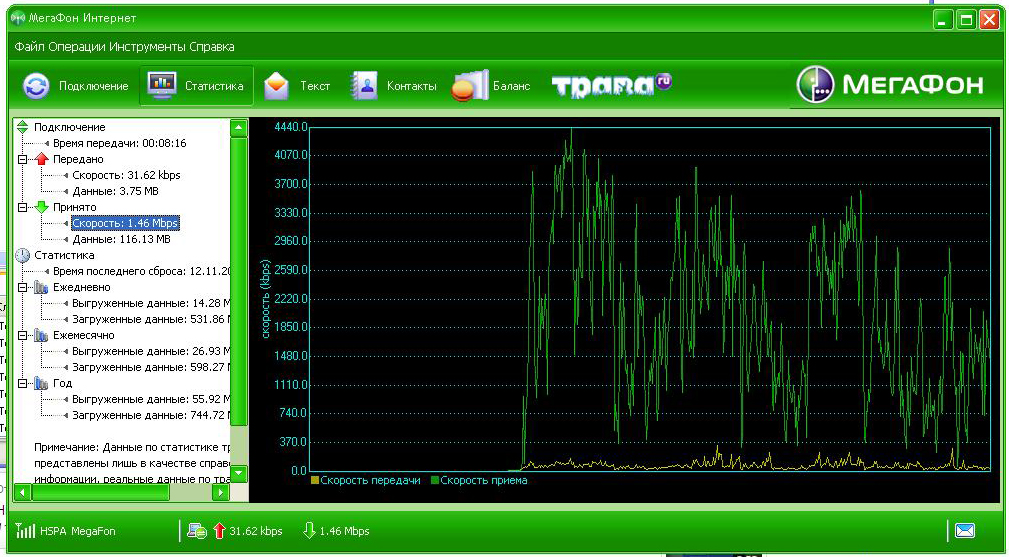The image size is (1009, 557).
Task: Click the Скорость передачи legend label
Action: point(371,480)
